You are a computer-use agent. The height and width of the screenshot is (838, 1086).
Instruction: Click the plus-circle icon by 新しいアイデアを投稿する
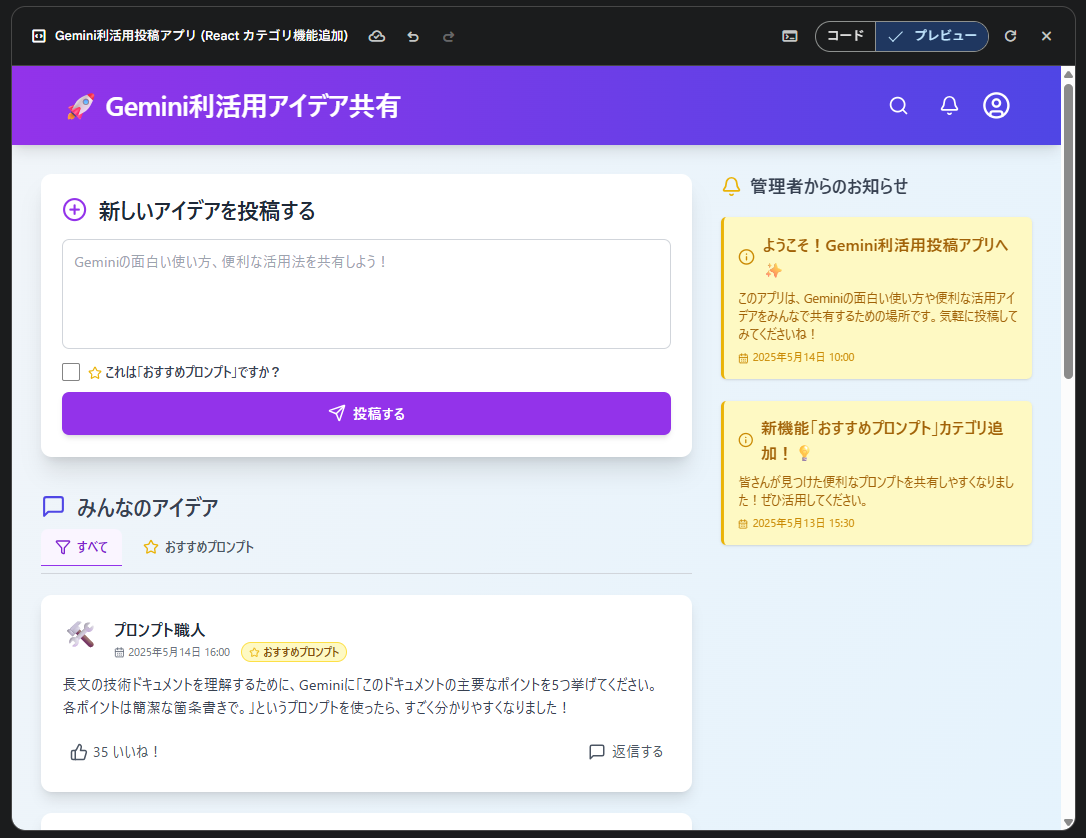pos(75,210)
